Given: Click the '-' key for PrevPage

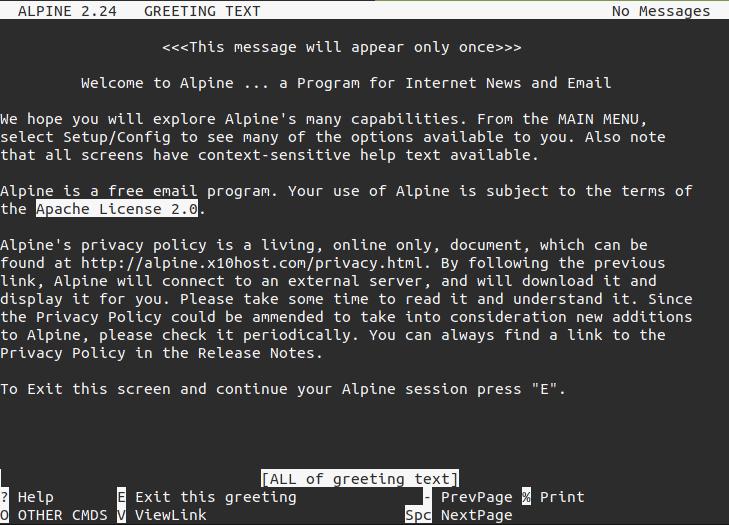Looking at the screenshot, I should (427, 497).
